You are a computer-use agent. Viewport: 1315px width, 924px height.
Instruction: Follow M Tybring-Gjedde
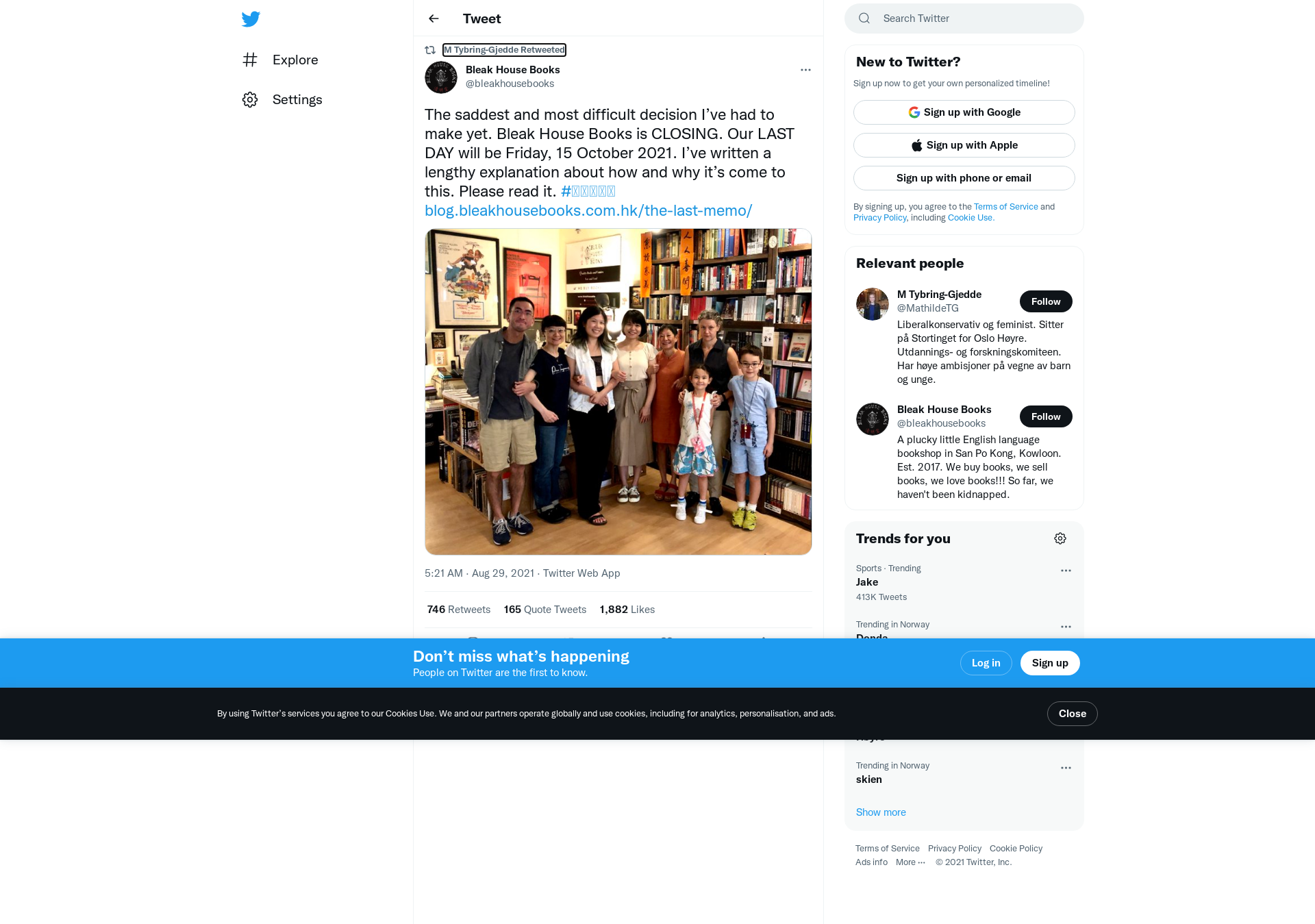[1046, 301]
